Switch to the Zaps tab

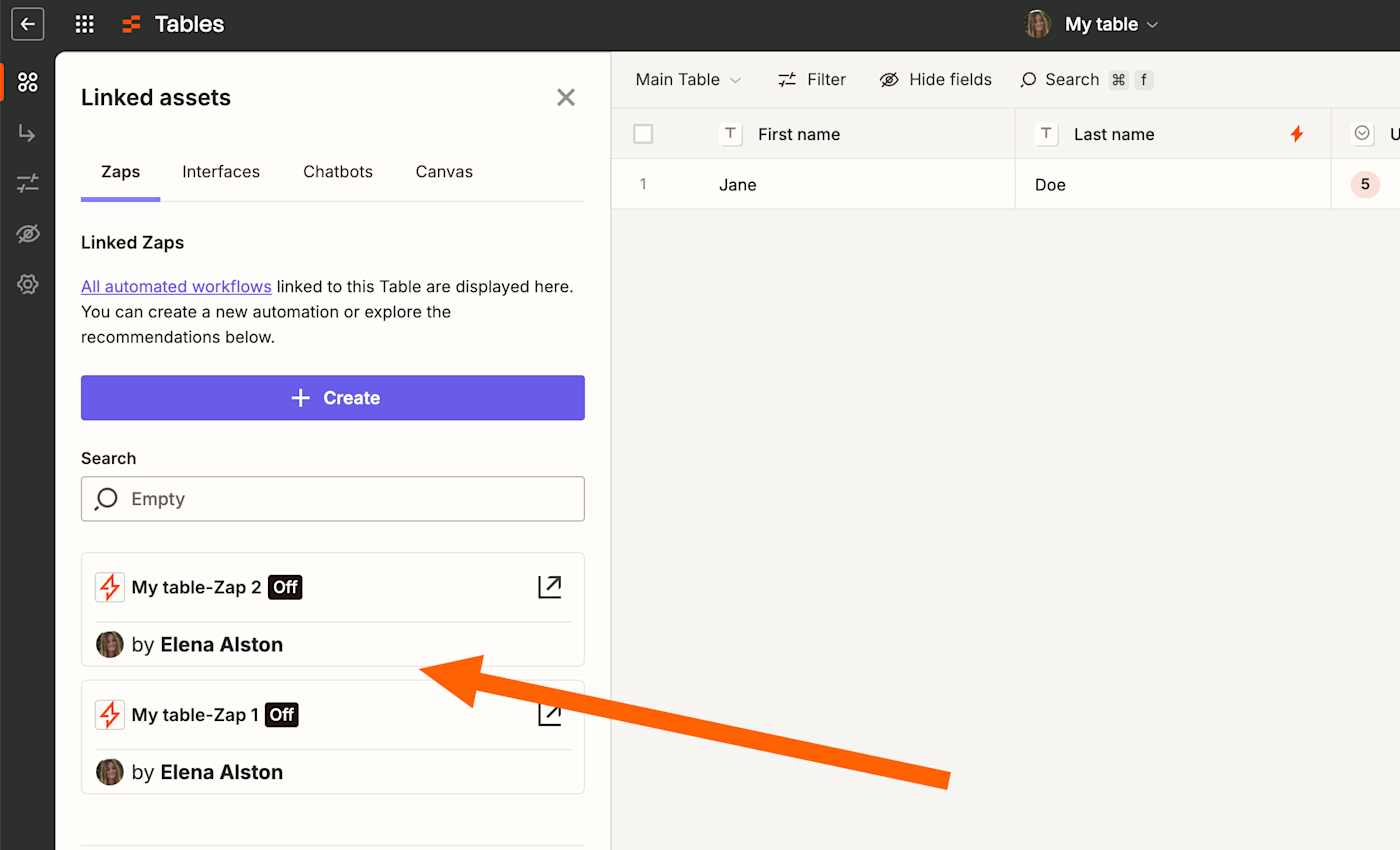[x=121, y=172]
